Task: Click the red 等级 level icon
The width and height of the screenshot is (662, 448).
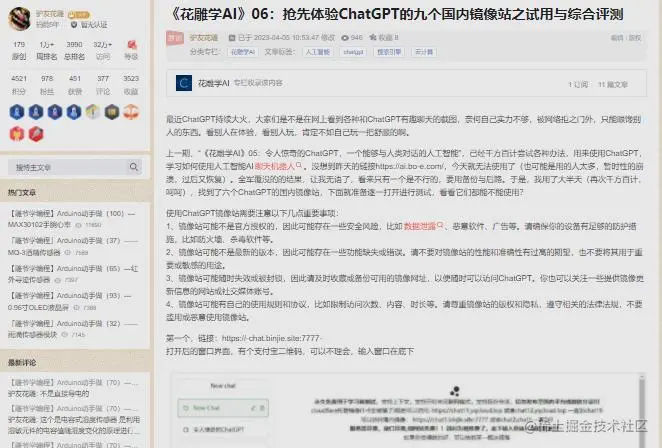Action: 131,45
